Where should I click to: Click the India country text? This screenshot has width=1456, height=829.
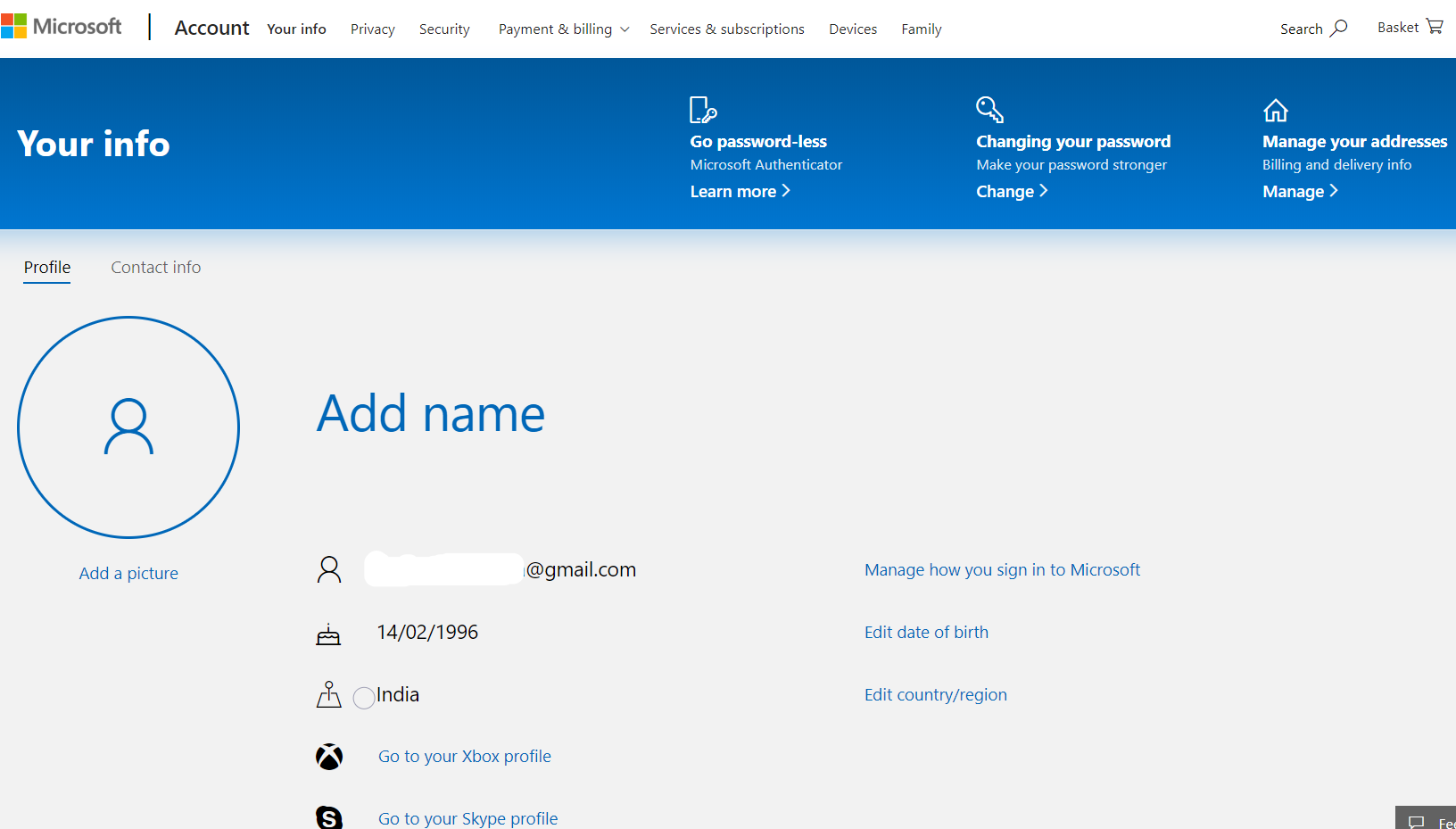(398, 694)
